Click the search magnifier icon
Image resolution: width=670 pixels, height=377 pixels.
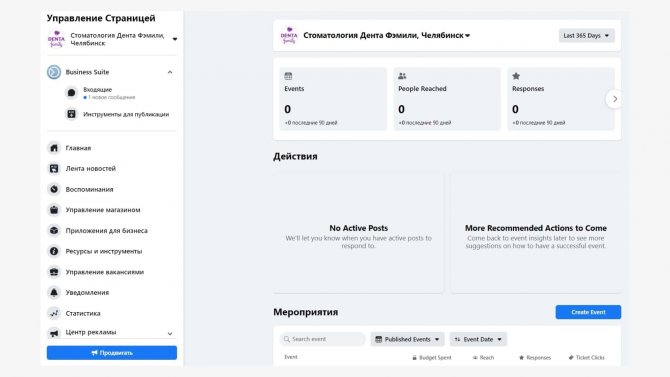[x=287, y=339]
